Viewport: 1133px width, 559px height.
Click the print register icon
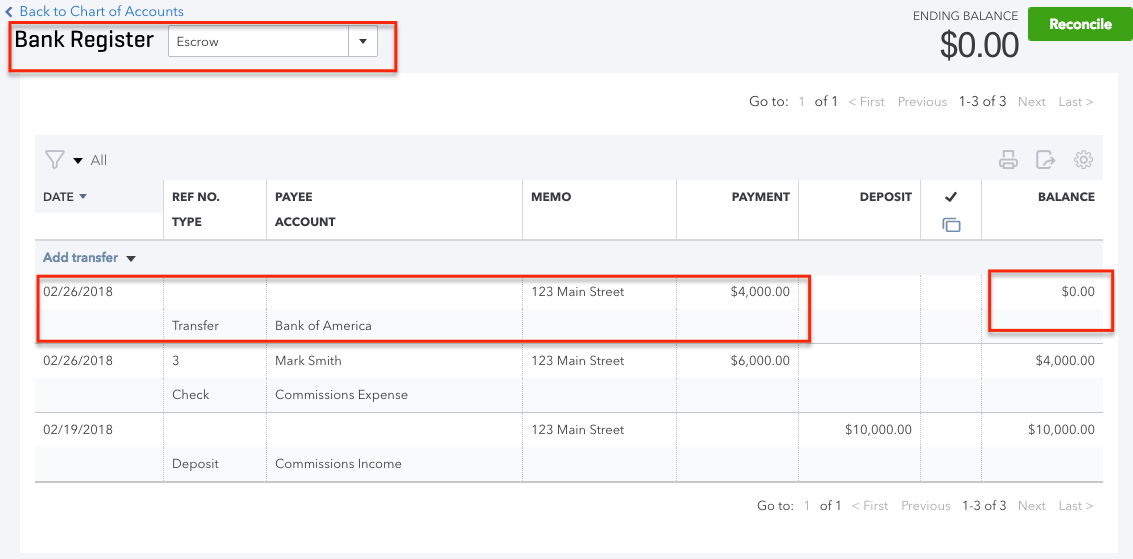pos(1008,160)
